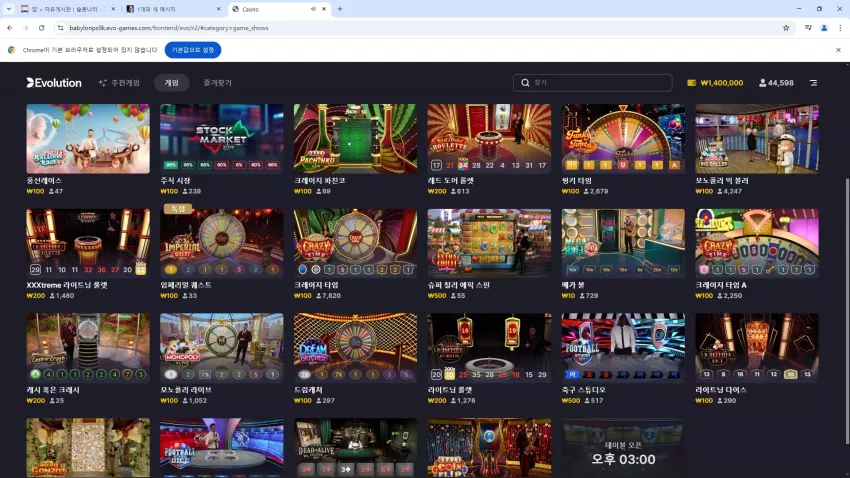Click the 기본값으로 설정 button
This screenshot has height=478, width=850.
tap(193, 50)
